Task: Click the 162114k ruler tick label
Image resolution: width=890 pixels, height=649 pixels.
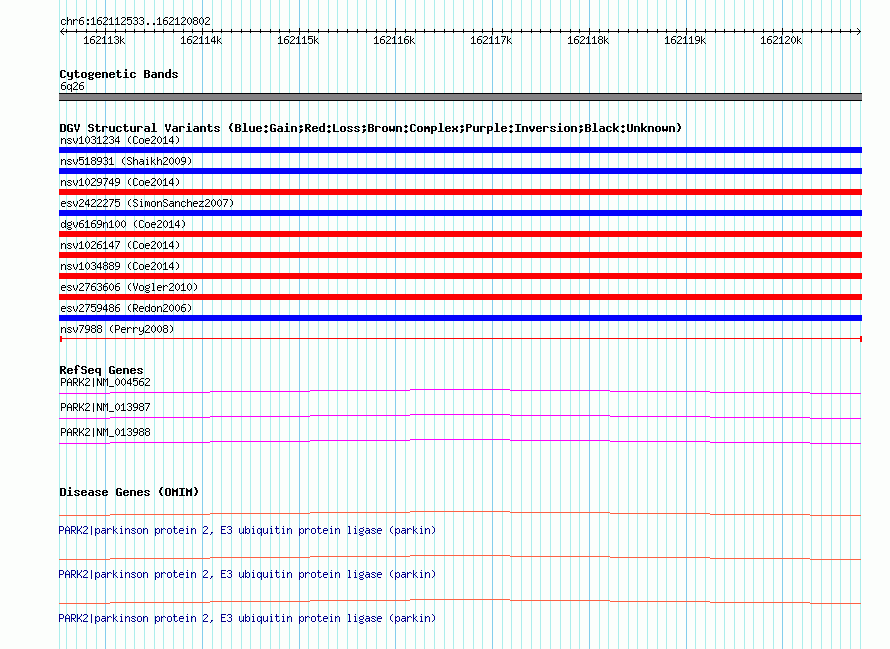Action: coord(201,40)
